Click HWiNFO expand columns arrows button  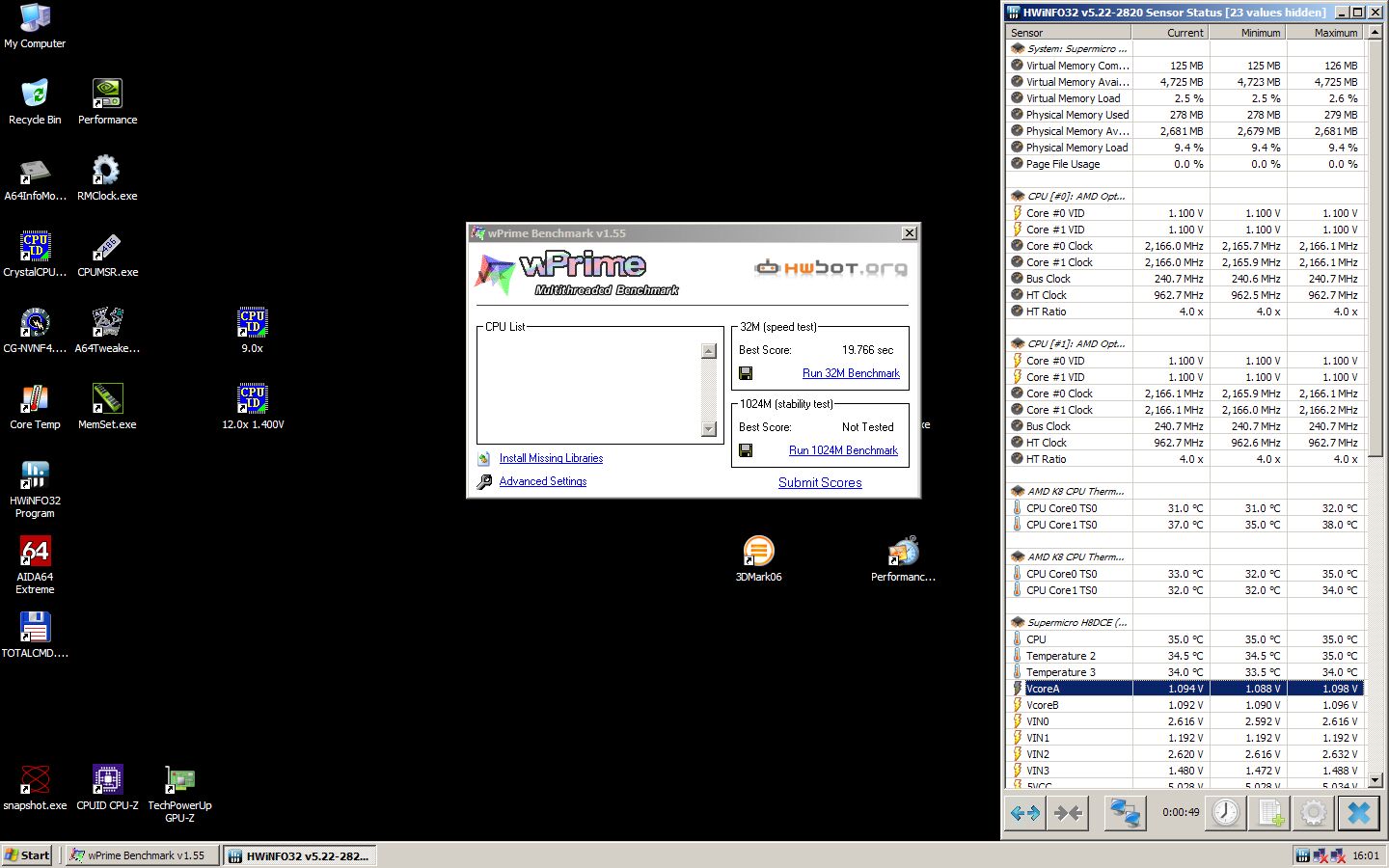(1024, 813)
